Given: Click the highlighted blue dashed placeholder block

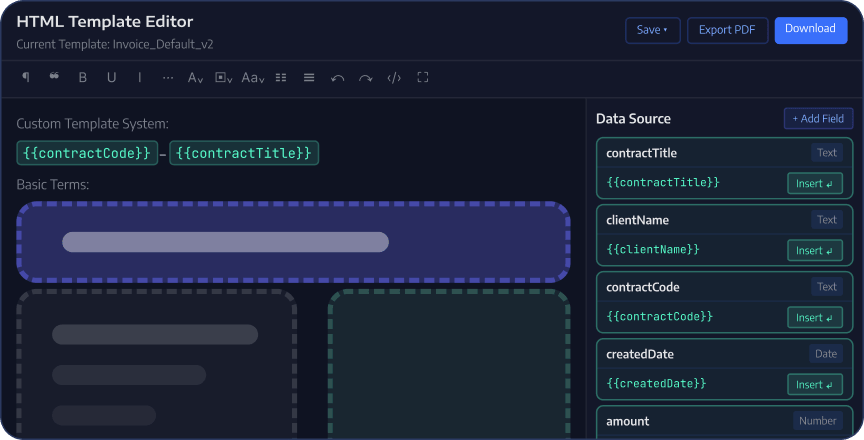Looking at the screenshot, I should coord(294,242).
